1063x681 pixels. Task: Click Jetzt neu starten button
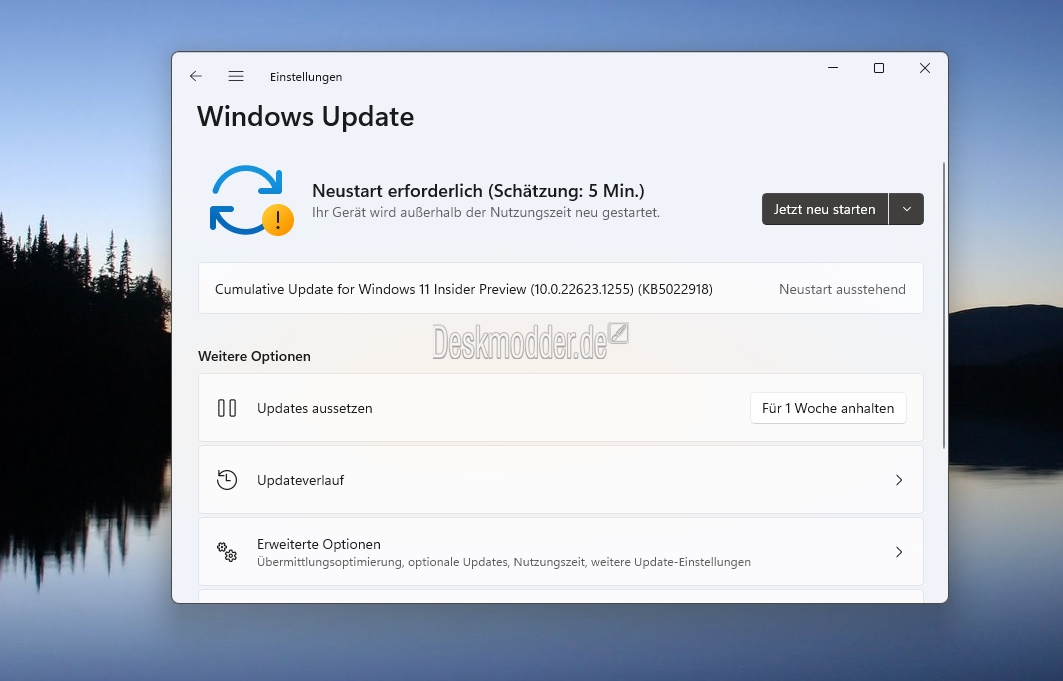[x=825, y=209]
